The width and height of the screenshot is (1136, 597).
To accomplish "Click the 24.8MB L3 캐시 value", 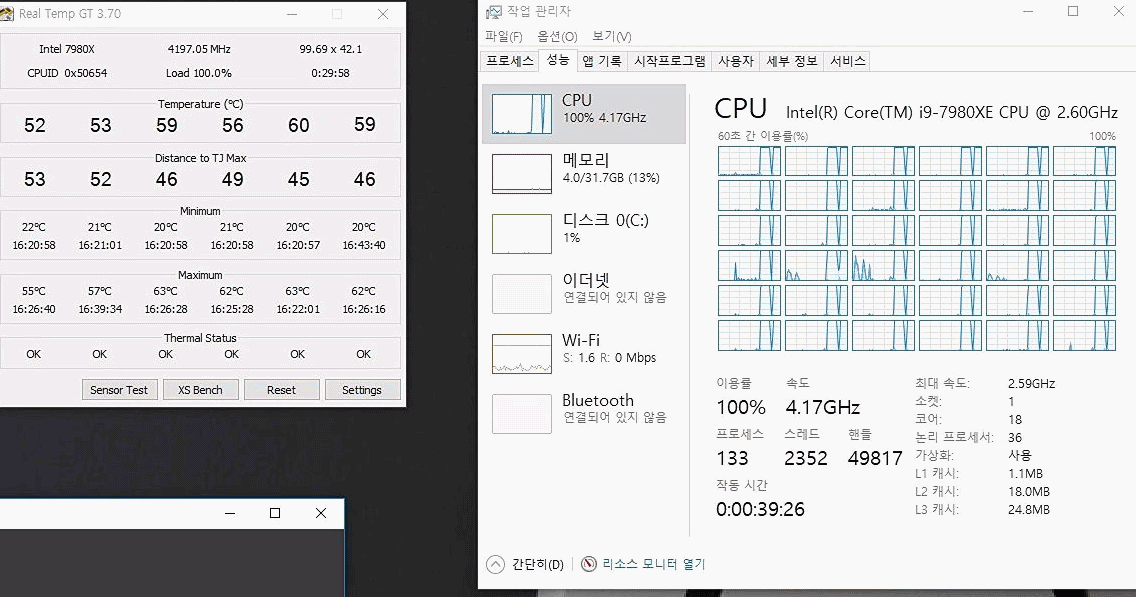I will click(x=1029, y=509).
